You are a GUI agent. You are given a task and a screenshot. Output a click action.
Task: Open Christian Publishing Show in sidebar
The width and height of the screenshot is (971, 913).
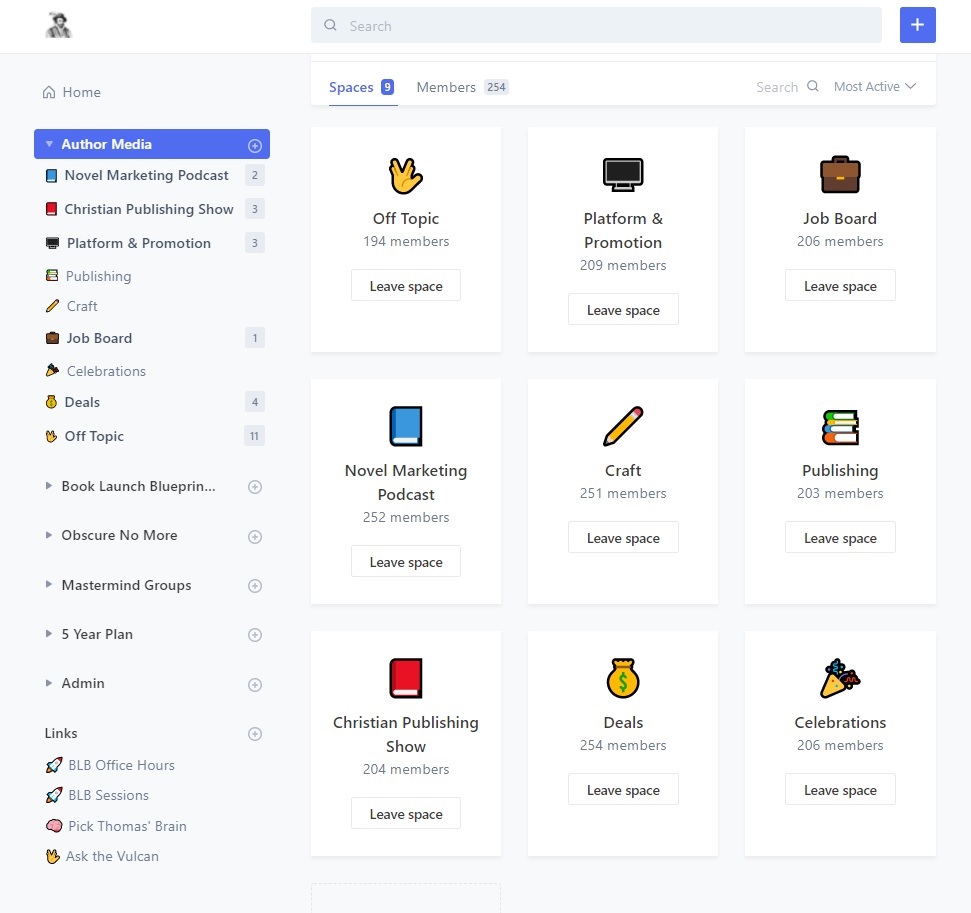149,209
